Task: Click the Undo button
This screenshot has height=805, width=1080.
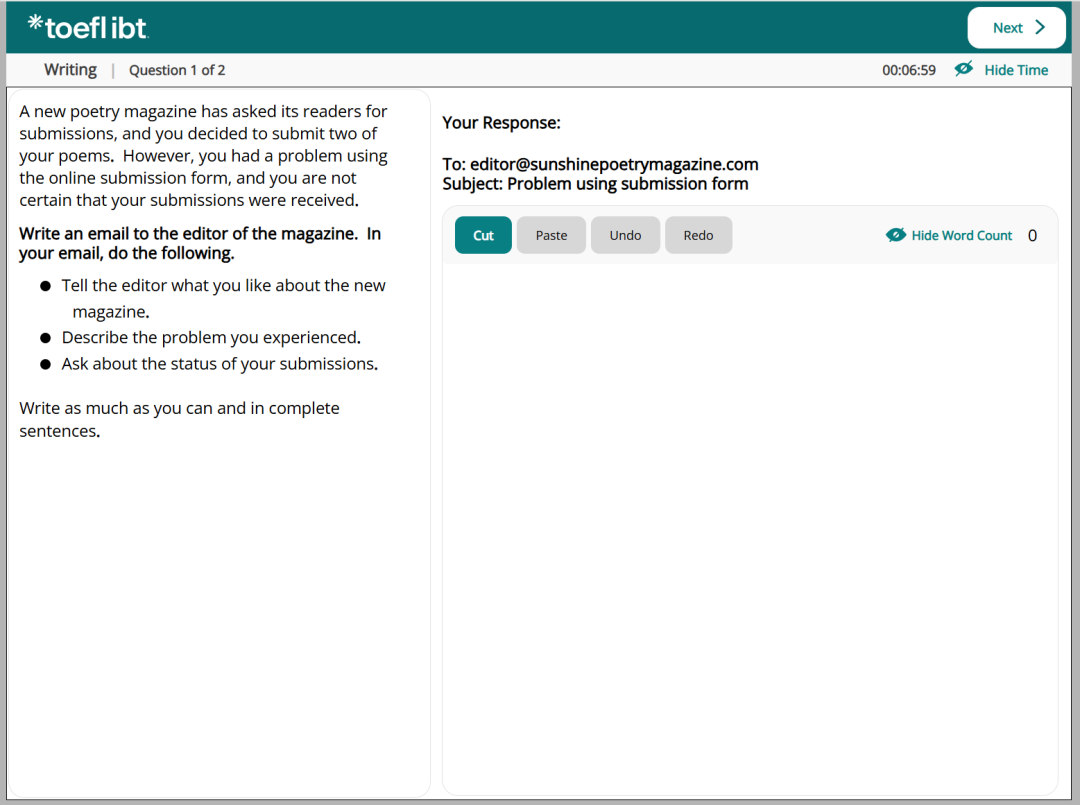Action: [x=625, y=235]
